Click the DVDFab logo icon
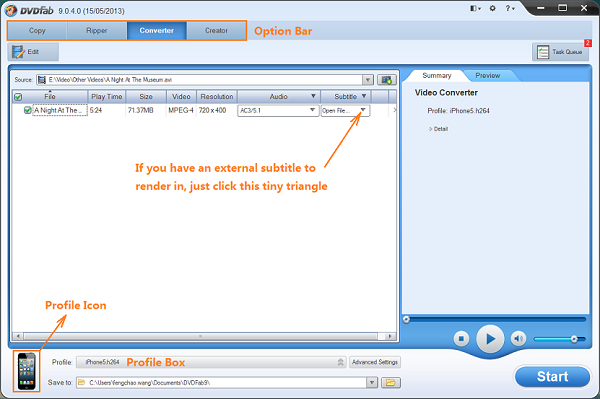Screen dimensions: 600x399 tap(11, 10)
